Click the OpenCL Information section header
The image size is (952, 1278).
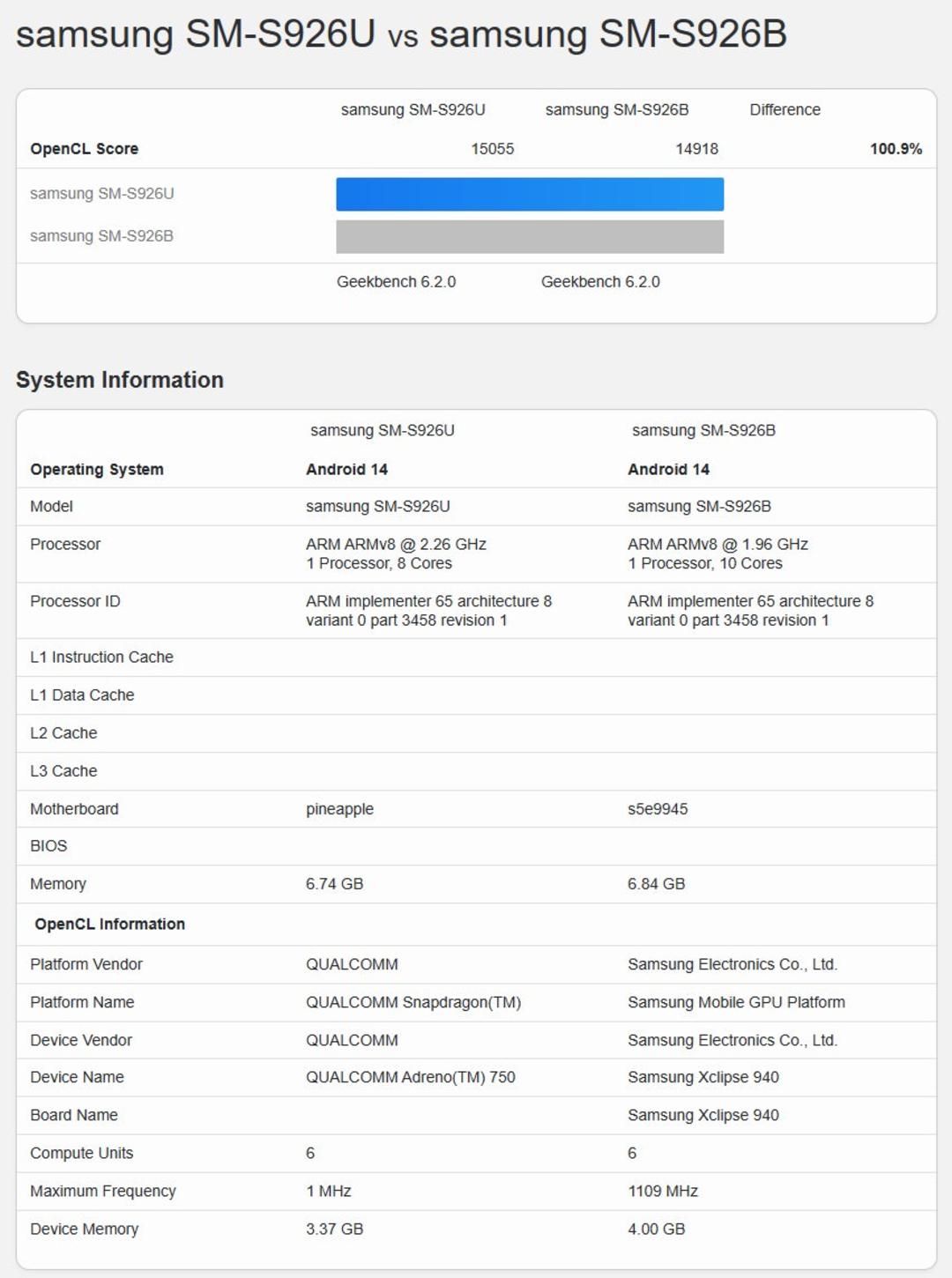pyautogui.click(x=109, y=924)
